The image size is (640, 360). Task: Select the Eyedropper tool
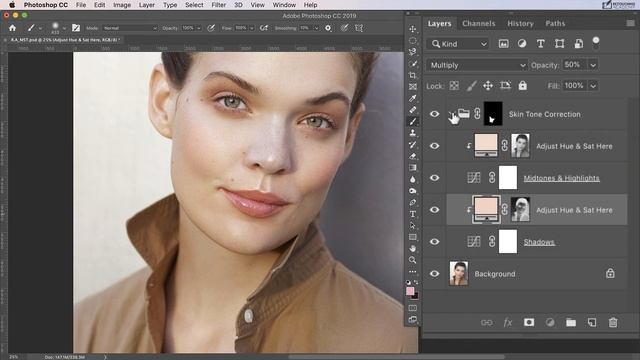413,98
